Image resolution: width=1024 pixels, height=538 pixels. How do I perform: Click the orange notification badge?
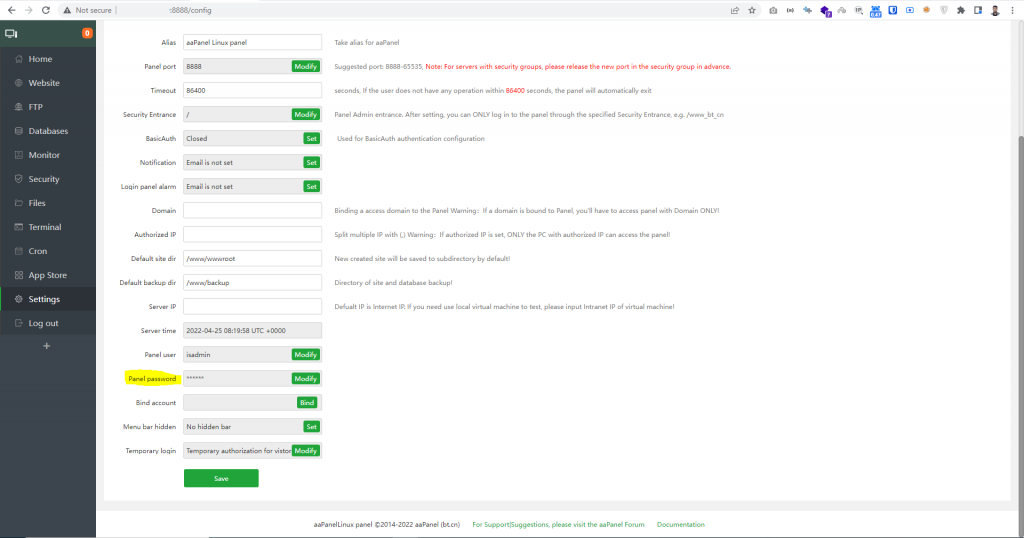pyautogui.click(x=87, y=33)
